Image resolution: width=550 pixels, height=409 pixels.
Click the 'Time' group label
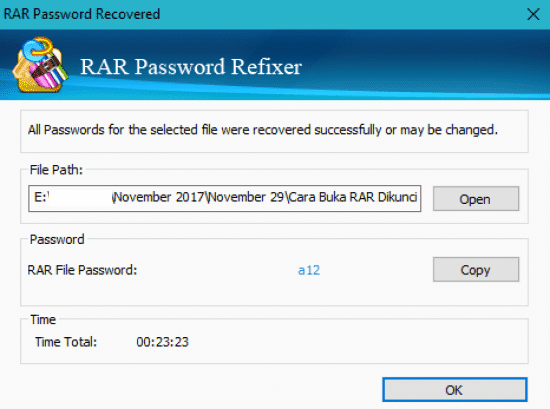(43, 320)
